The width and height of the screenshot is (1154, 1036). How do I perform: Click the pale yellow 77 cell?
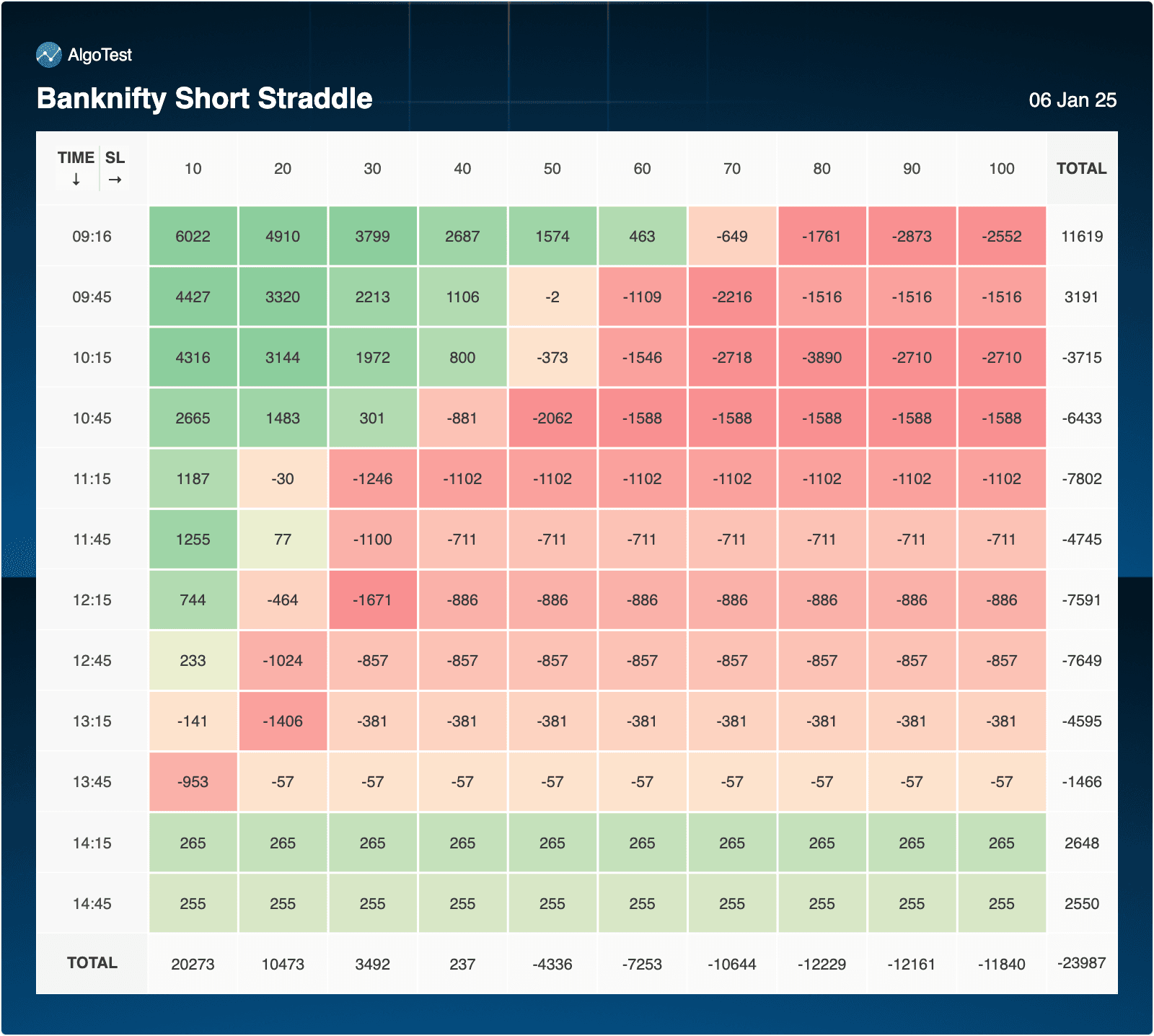(283, 540)
